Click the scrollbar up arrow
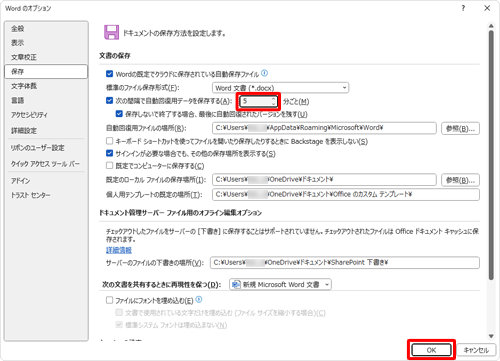This screenshot has width=500, height=361. pos(491,26)
